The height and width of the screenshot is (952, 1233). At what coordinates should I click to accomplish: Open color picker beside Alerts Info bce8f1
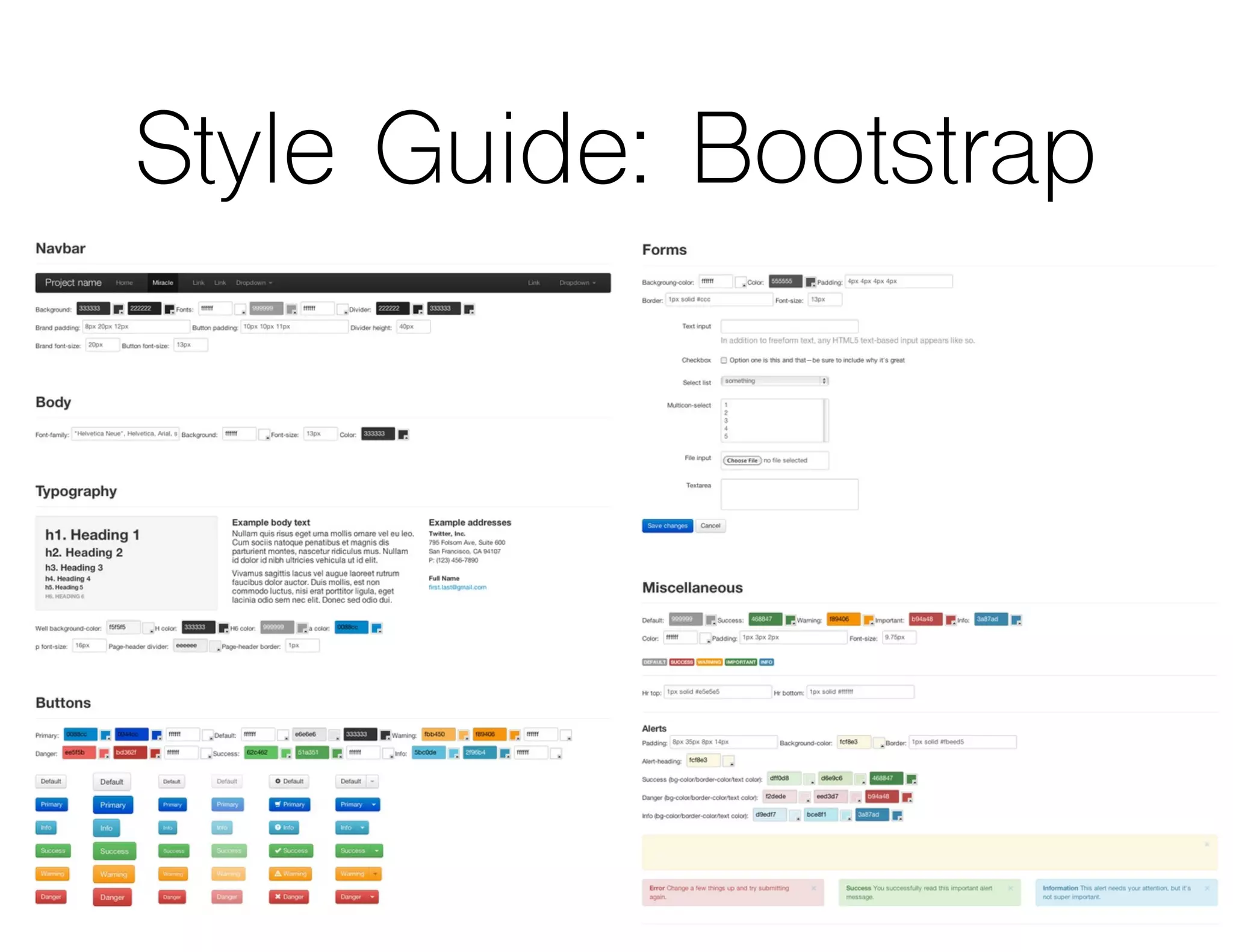[x=846, y=815]
